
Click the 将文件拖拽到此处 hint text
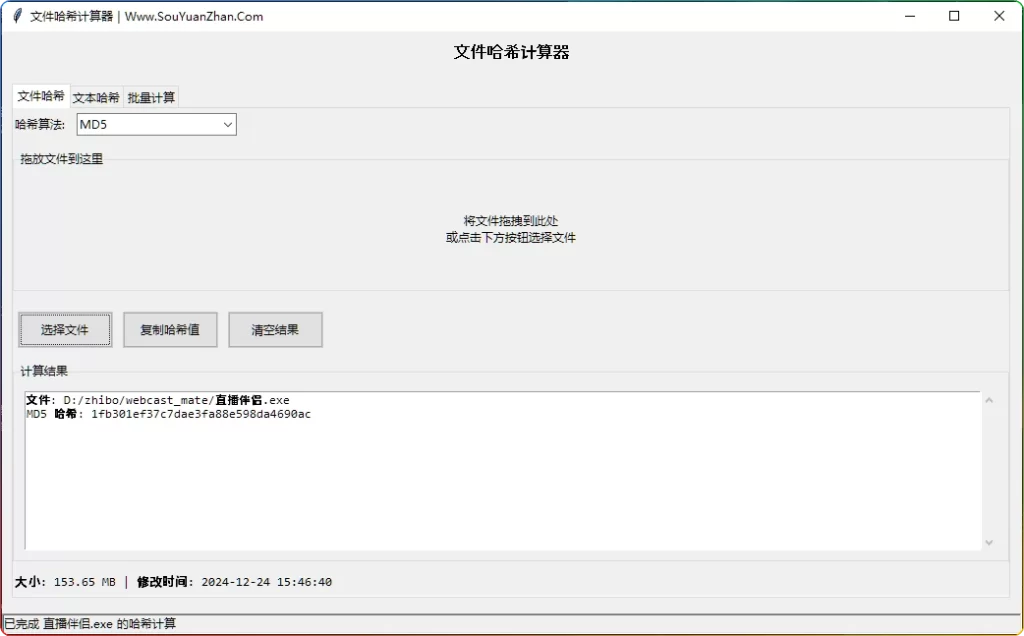coord(511,221)
